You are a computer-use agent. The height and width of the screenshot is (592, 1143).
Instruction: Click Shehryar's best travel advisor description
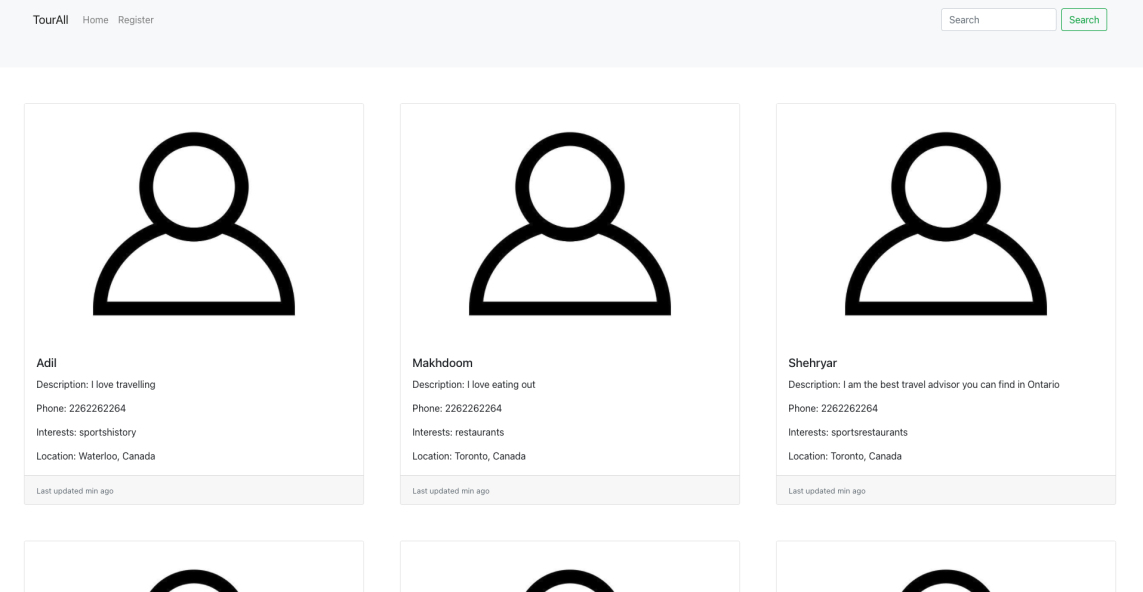coord(924,384)
